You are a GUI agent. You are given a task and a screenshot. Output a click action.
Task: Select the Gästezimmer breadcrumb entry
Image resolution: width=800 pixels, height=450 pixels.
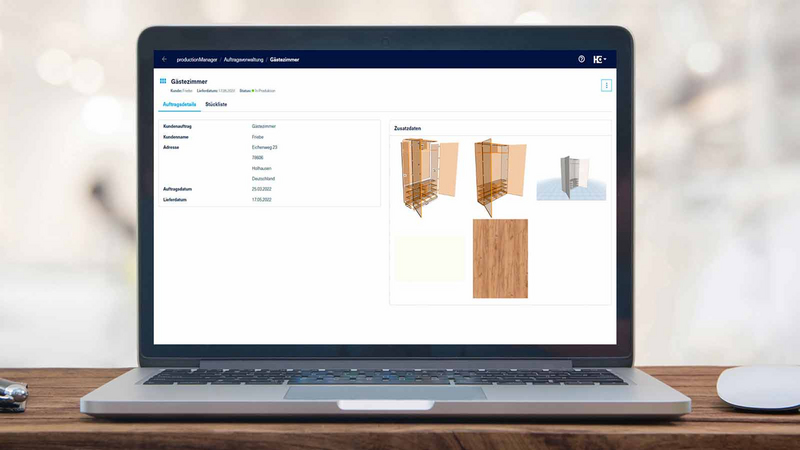[x=284, y=60]
